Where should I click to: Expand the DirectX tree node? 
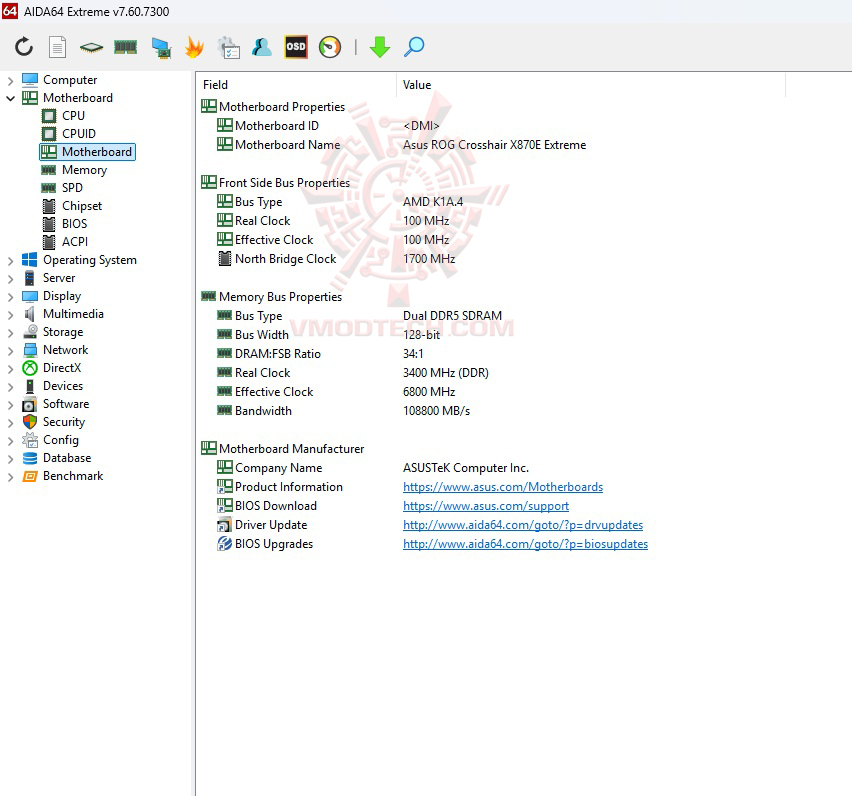pyautogui.click(x=10, y=368)
